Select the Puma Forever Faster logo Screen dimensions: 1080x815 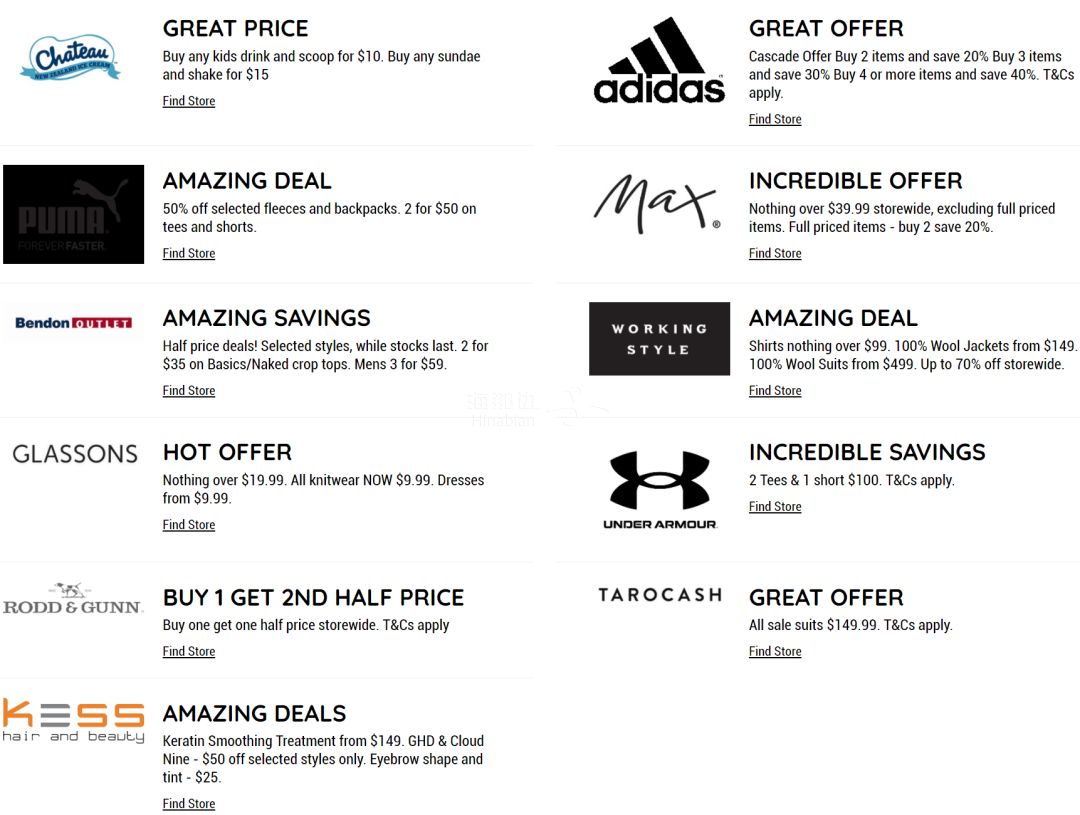(74, 214)
